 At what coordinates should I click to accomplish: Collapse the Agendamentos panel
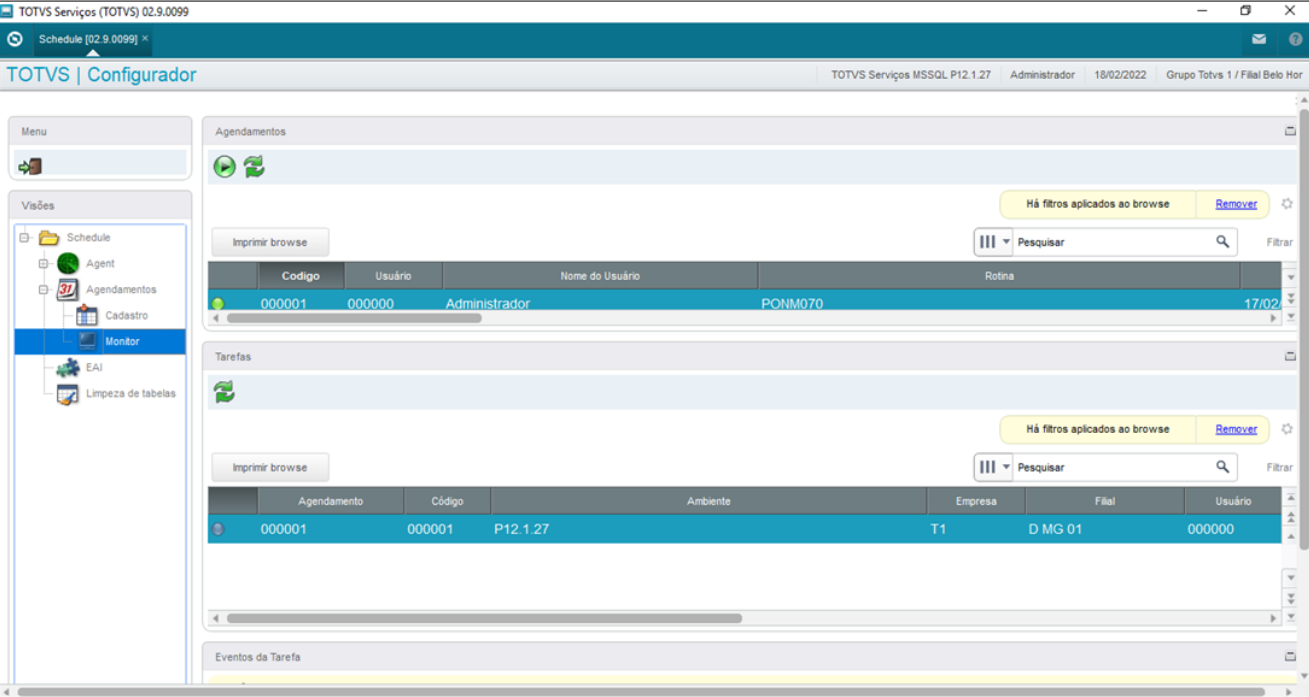point(1290,131)
